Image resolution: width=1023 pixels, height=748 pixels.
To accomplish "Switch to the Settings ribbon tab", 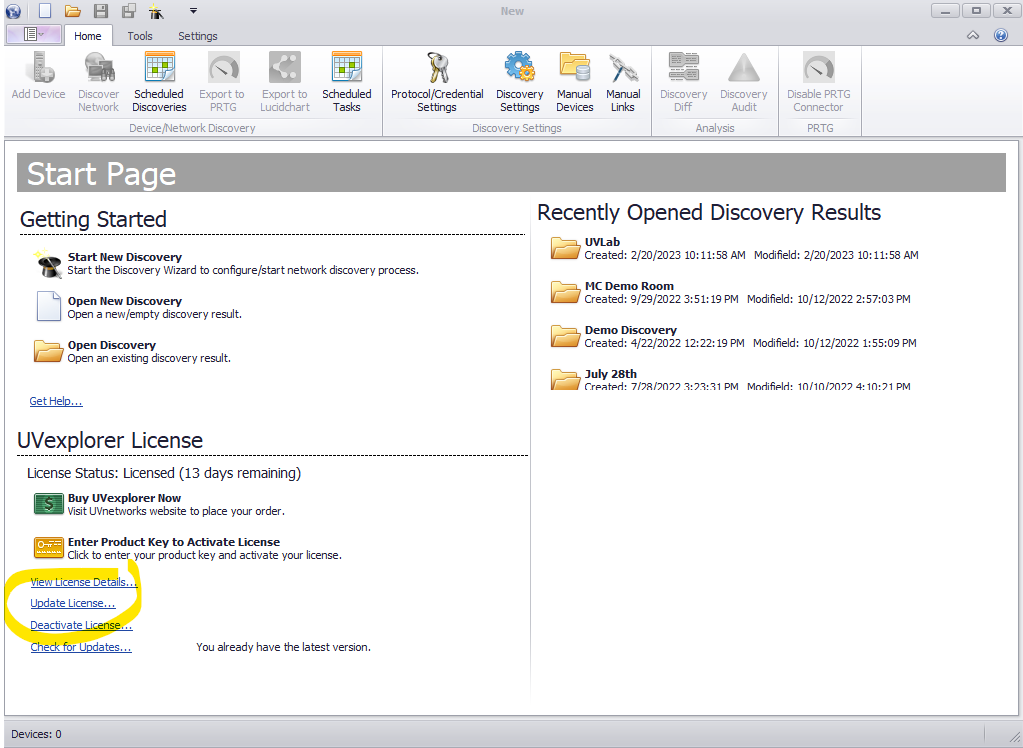I will click(x=198, y=36).
